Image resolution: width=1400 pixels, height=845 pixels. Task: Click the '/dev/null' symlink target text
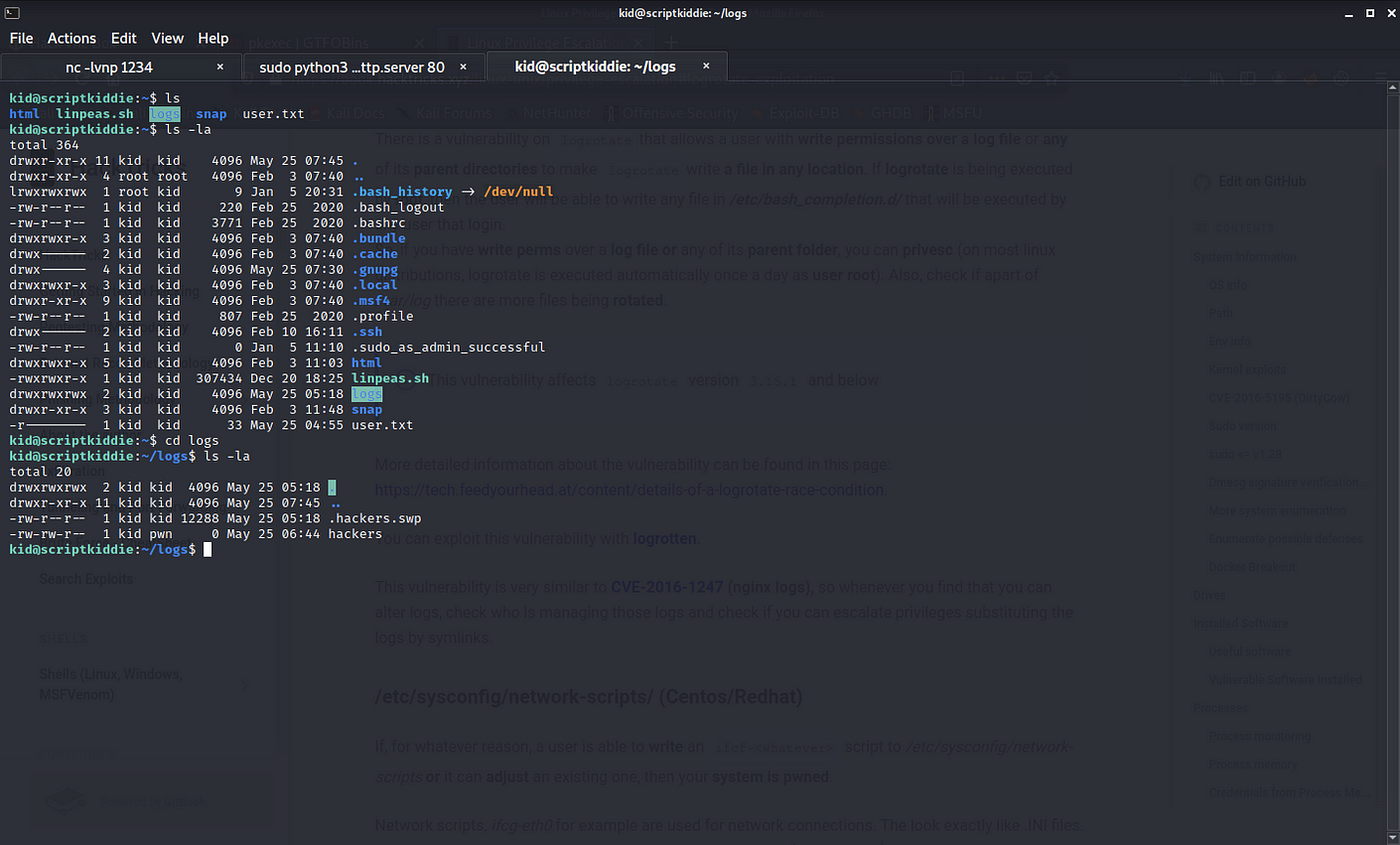click(517, 192)
